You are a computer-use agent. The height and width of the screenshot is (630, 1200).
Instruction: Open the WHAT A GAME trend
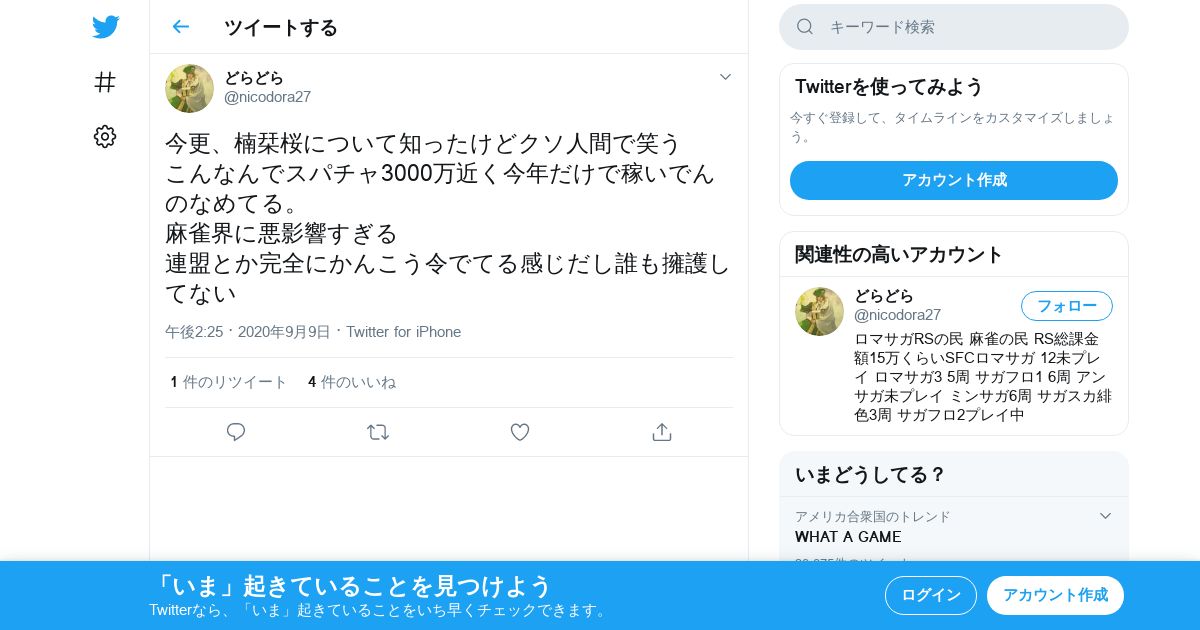coord(848,537)
